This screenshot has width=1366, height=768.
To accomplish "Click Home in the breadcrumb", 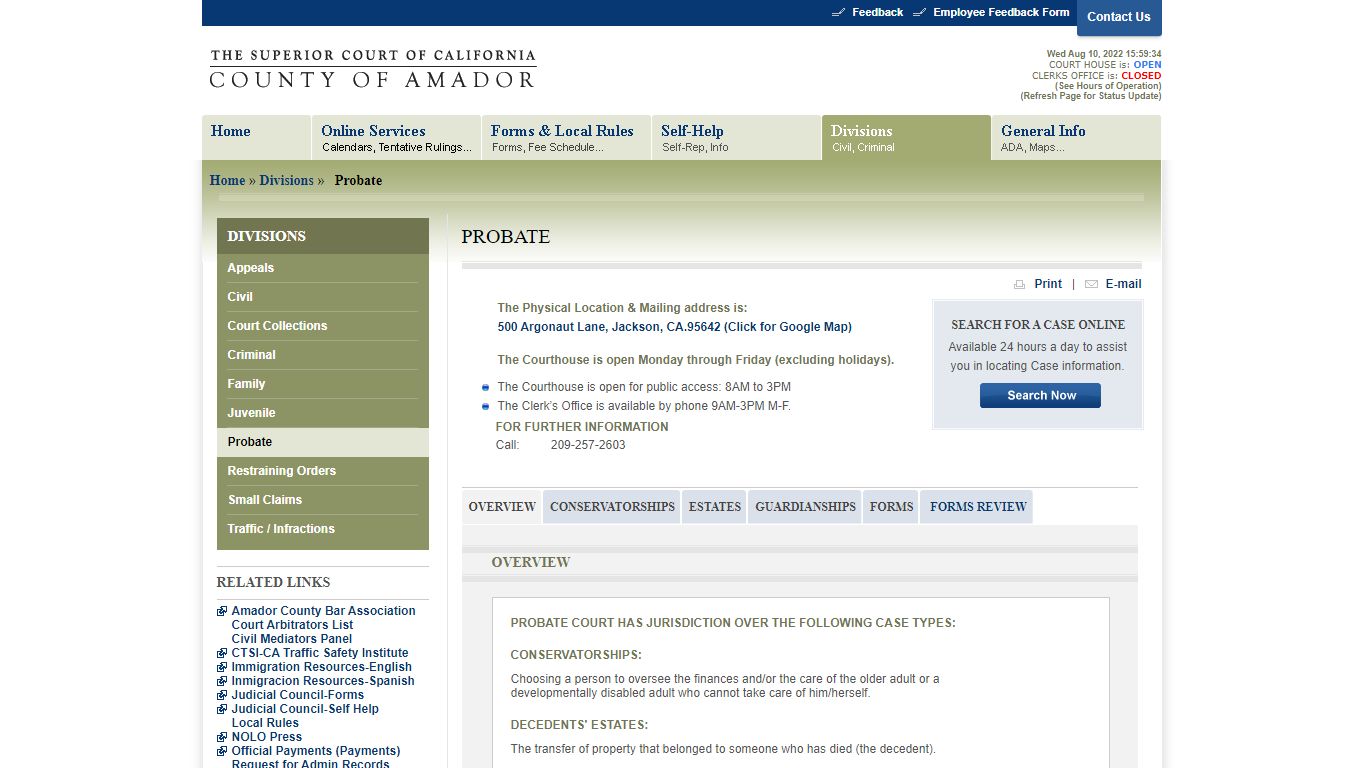I will click(227, 181).
